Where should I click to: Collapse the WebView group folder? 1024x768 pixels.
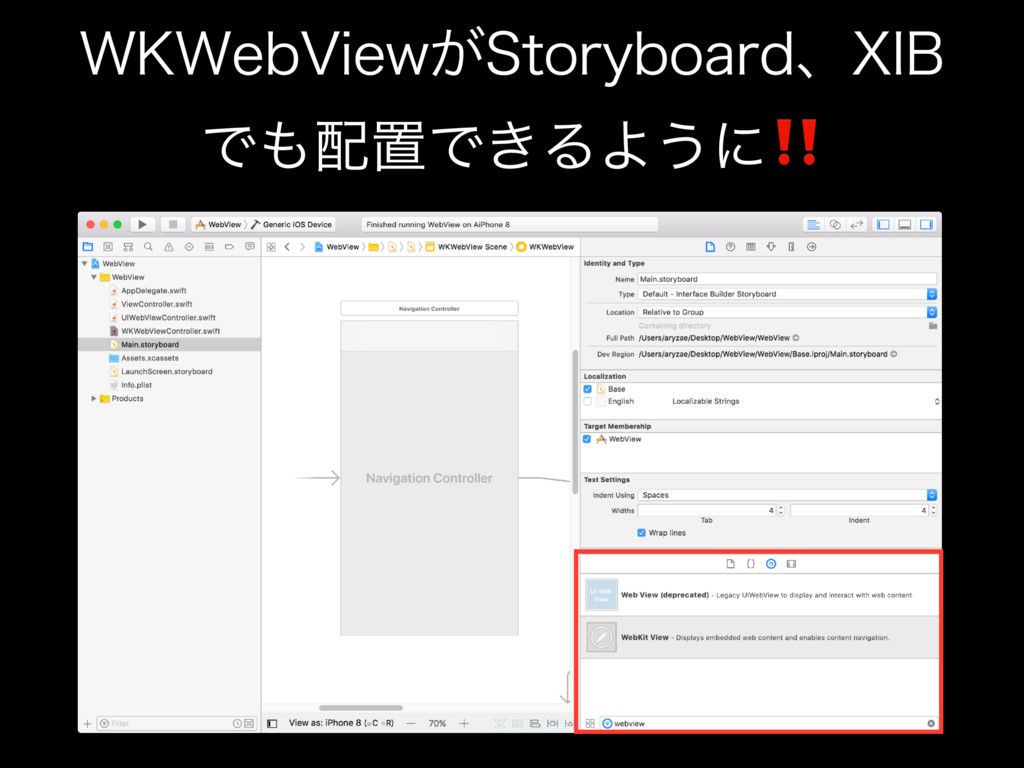pos(94,278)
